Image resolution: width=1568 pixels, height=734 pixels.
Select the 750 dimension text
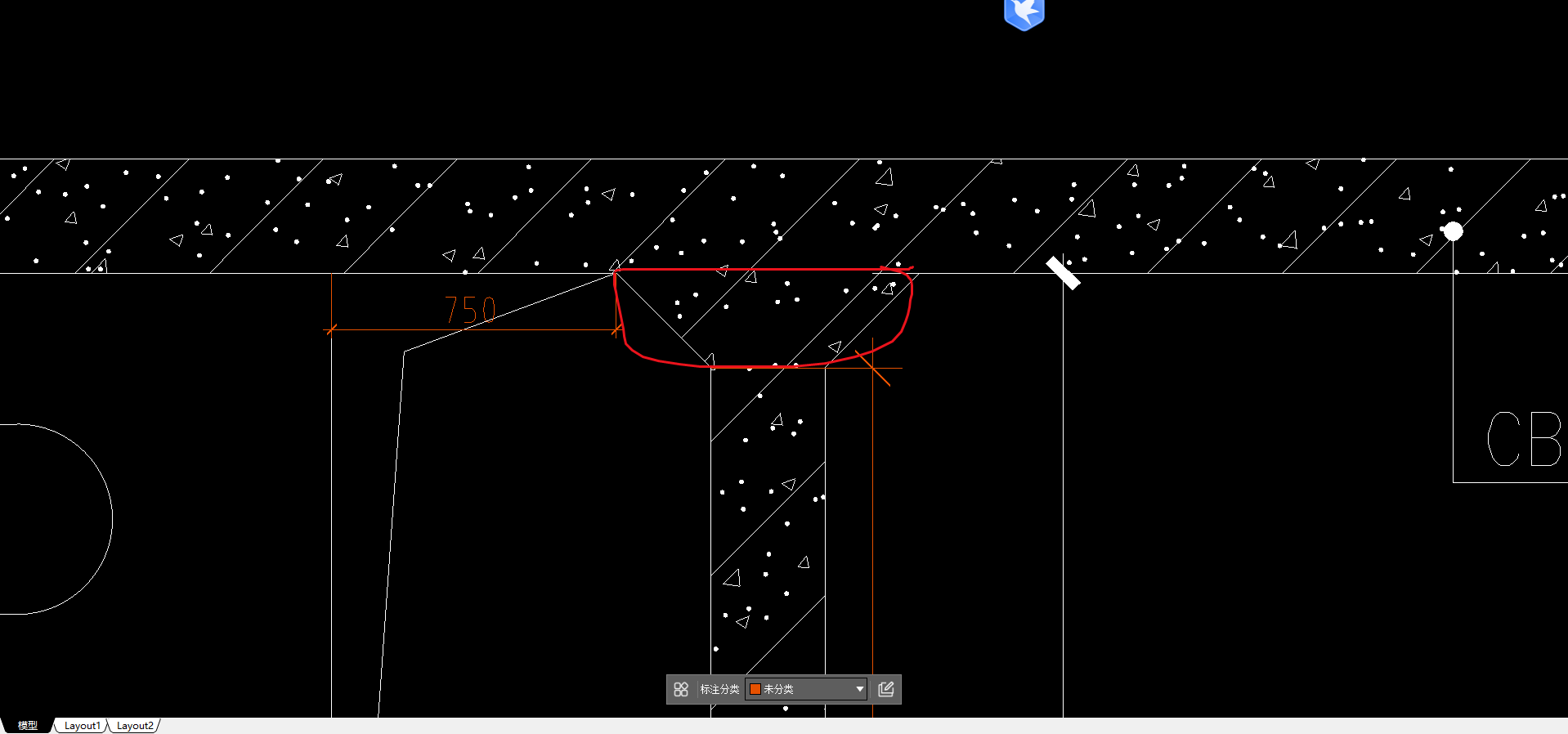tap(471, 311)
